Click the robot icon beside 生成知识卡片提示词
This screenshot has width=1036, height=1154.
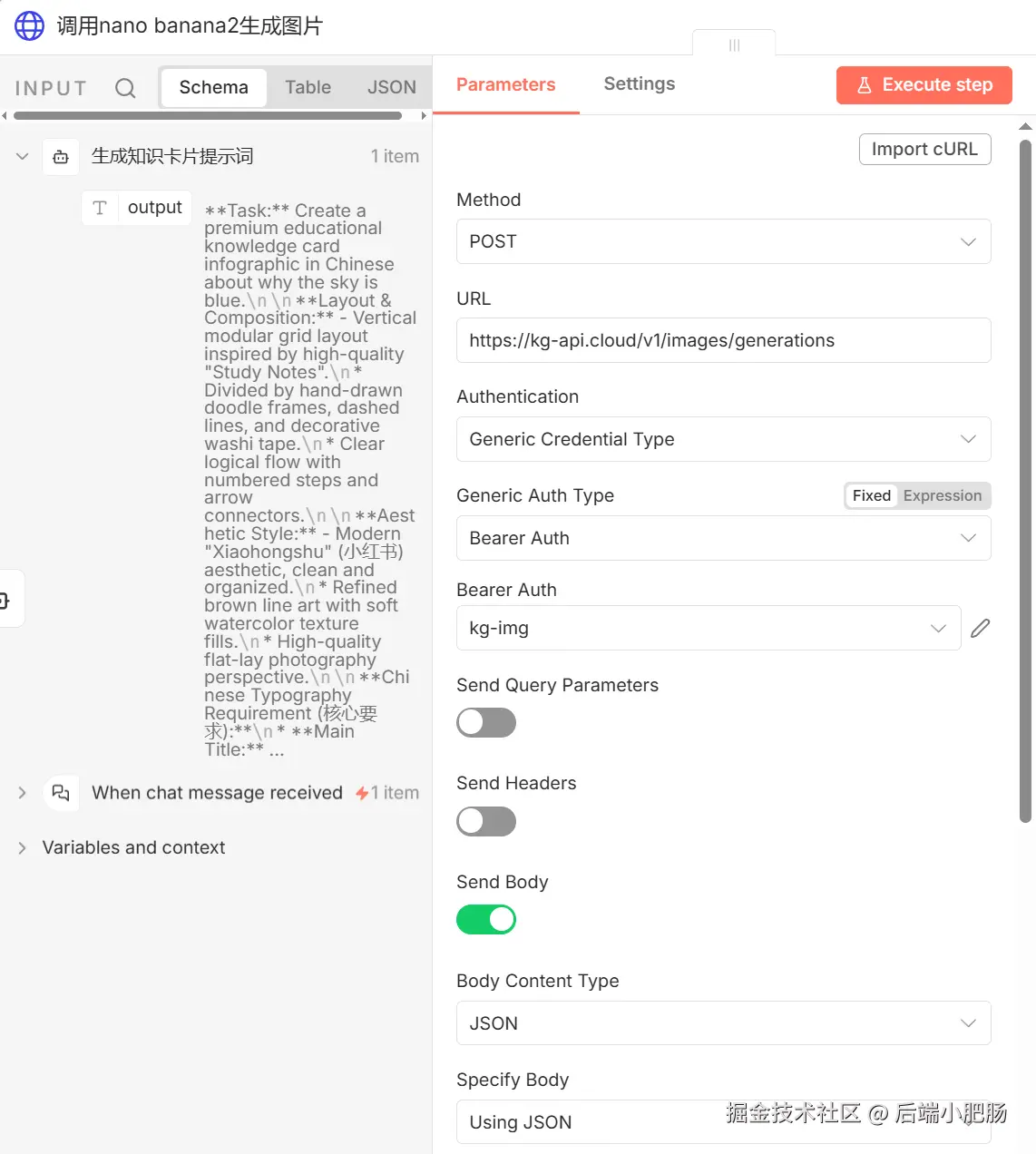[x=61, y=157]
